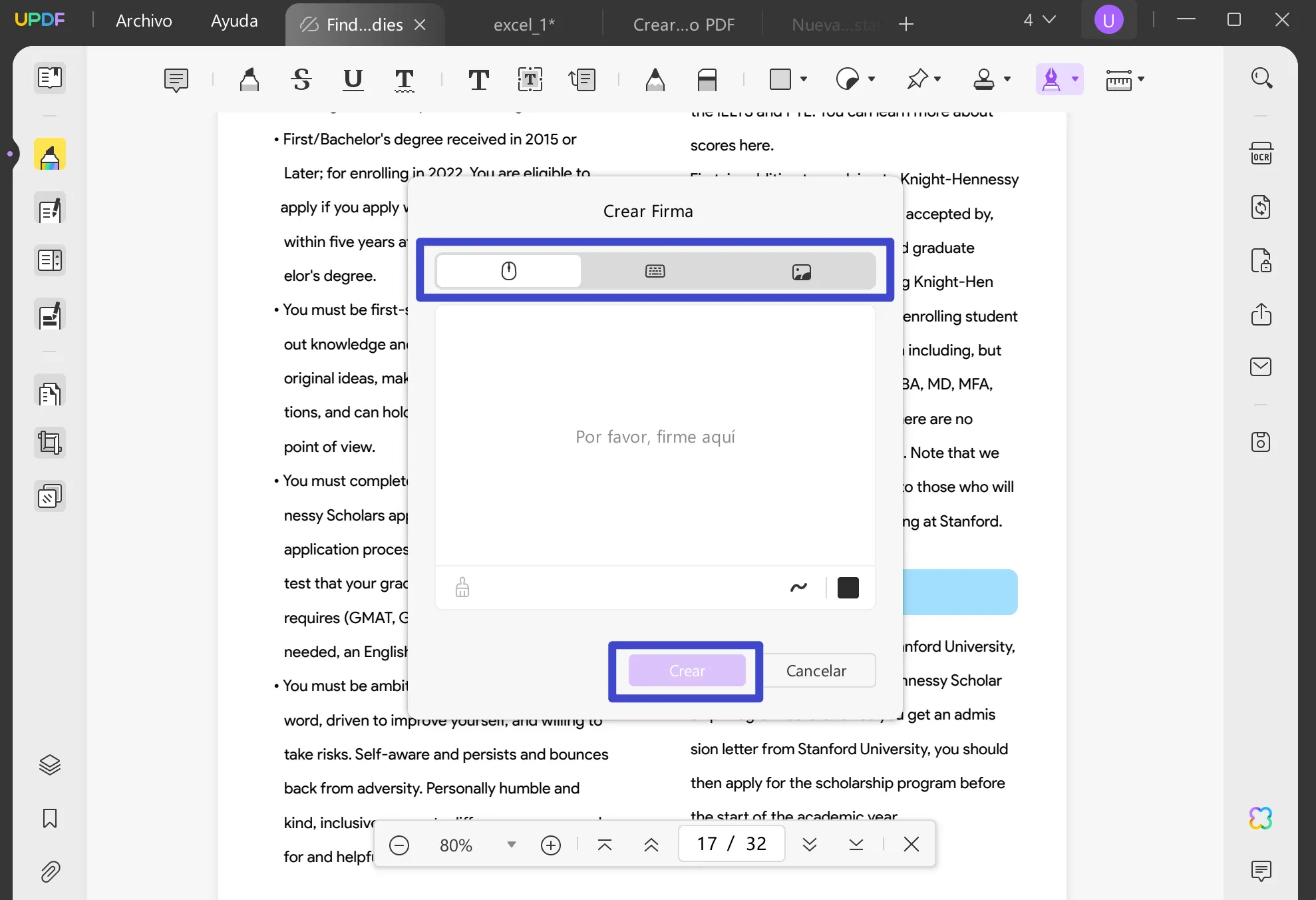1316x900 pixels.
Task: Open the zoom level dropdown
Action: coord(511,845)
